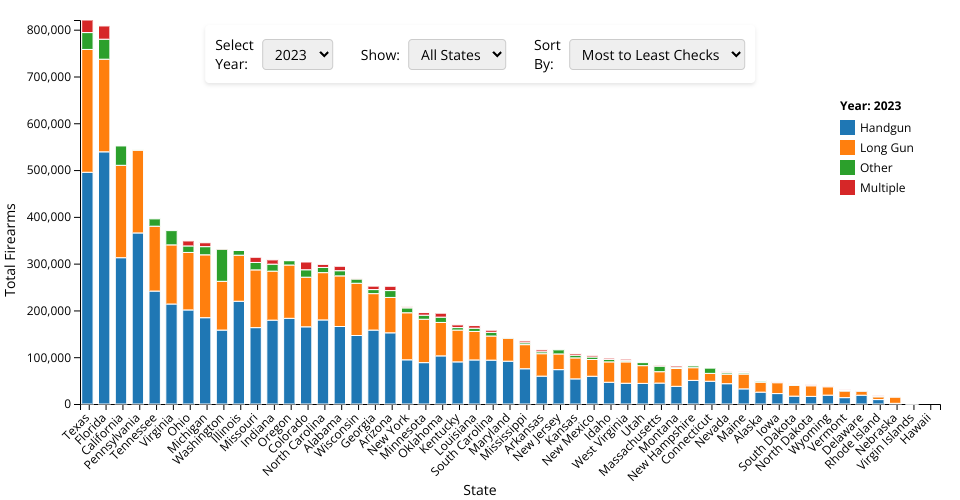Click the red Multiple segment atop Texas bar

[87, 26]
